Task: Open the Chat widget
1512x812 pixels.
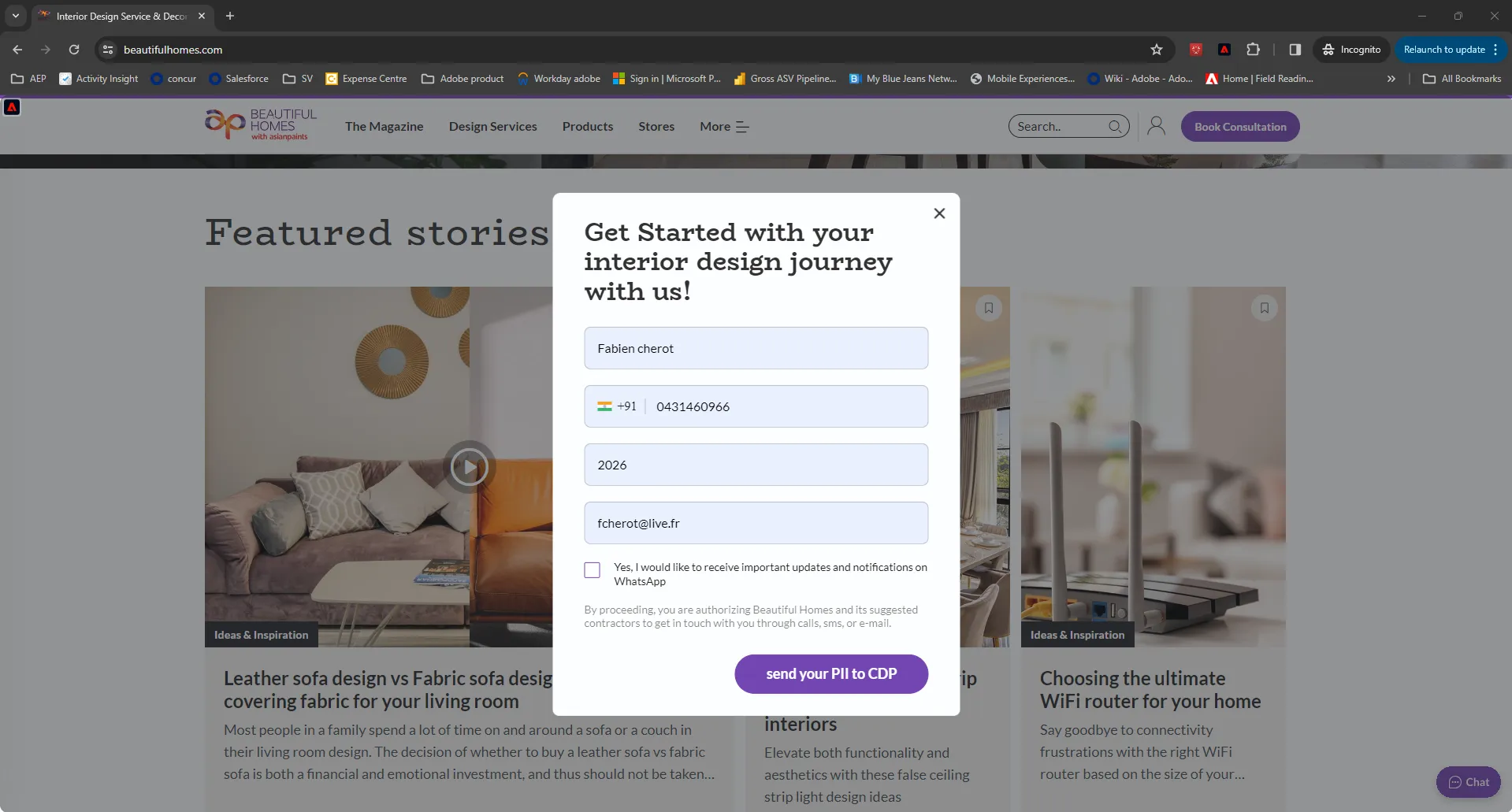Action: (1469, 782)
